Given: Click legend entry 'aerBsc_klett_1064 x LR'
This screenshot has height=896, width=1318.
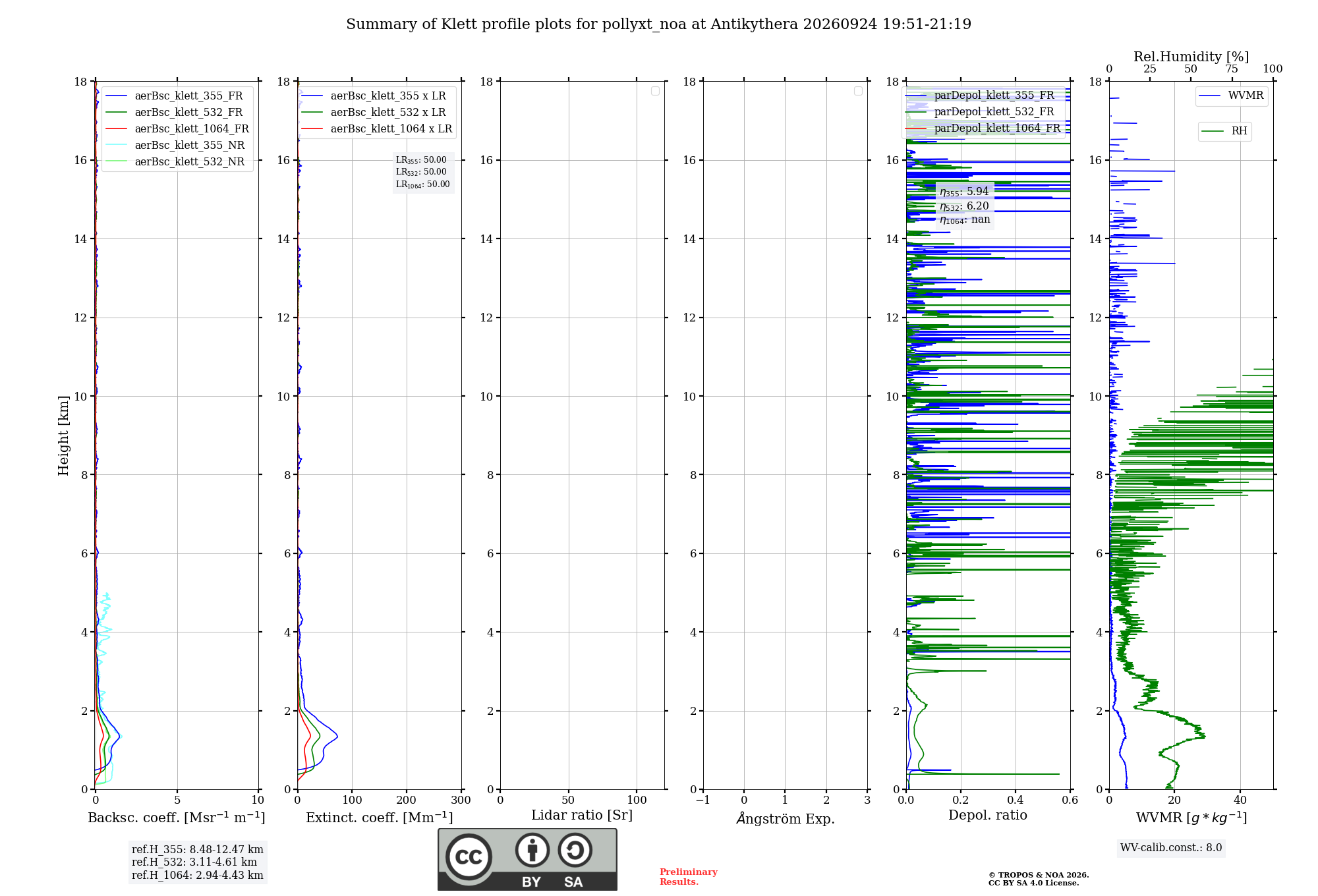Looking at the screenshot, I should click(377, 129).
